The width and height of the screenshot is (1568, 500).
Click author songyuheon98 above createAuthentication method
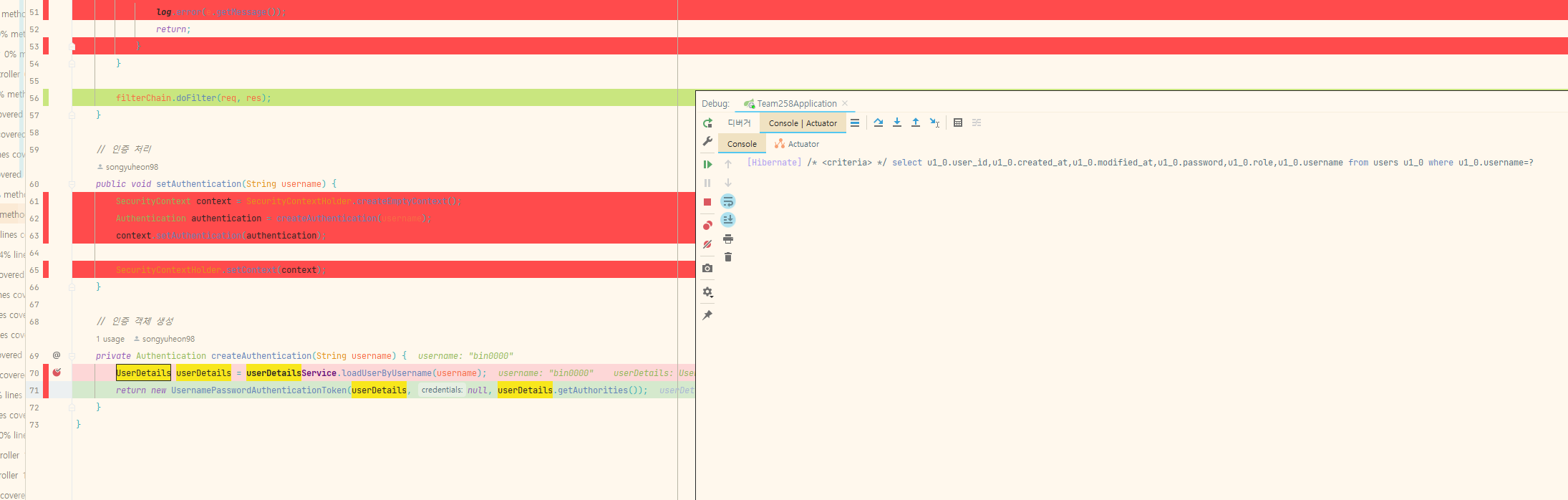[164, 339]
